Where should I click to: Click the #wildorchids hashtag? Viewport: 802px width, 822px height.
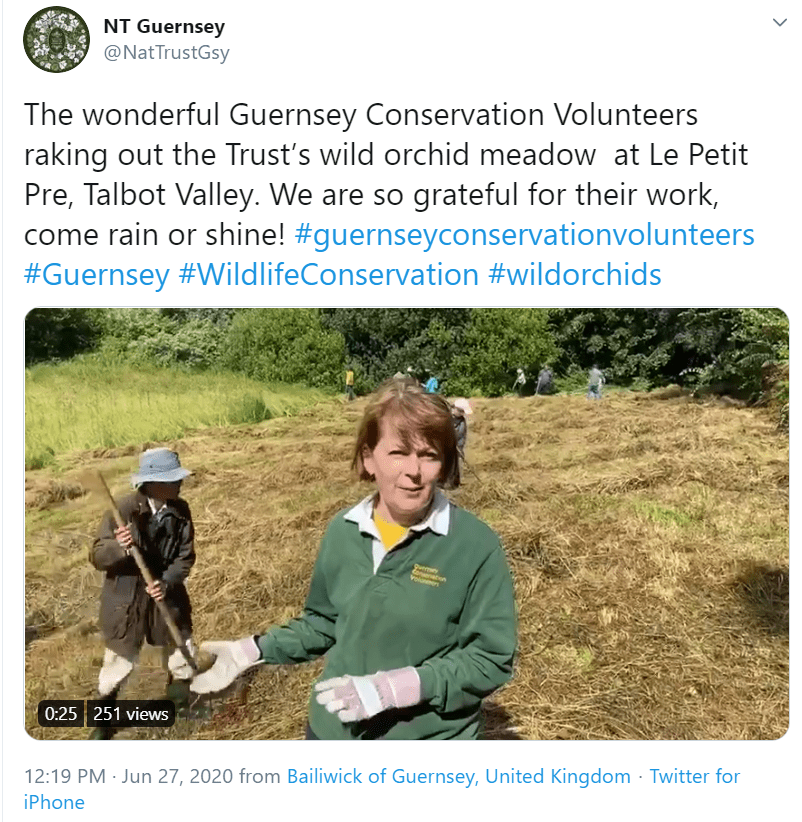coord(575,274)
